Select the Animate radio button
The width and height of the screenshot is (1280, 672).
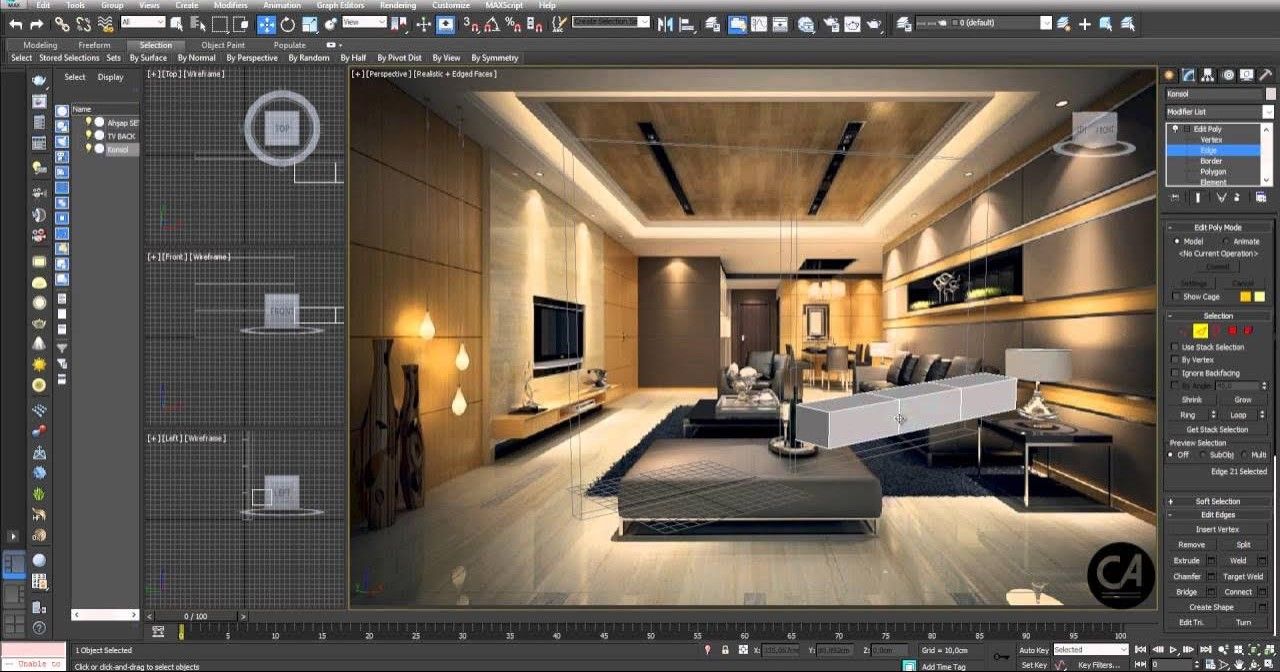coord(1227,241)
